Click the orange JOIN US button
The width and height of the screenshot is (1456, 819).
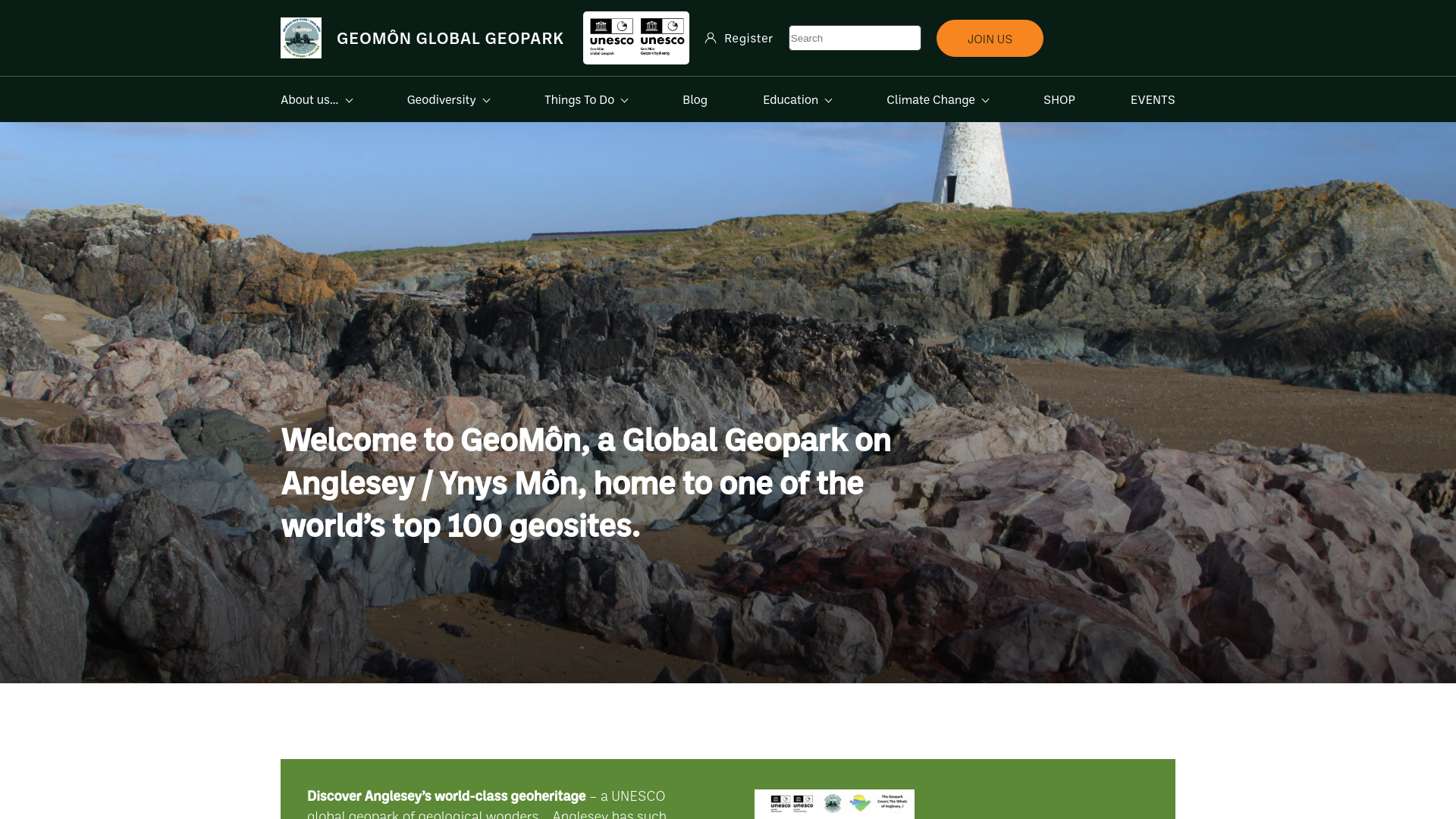point(990,38)
